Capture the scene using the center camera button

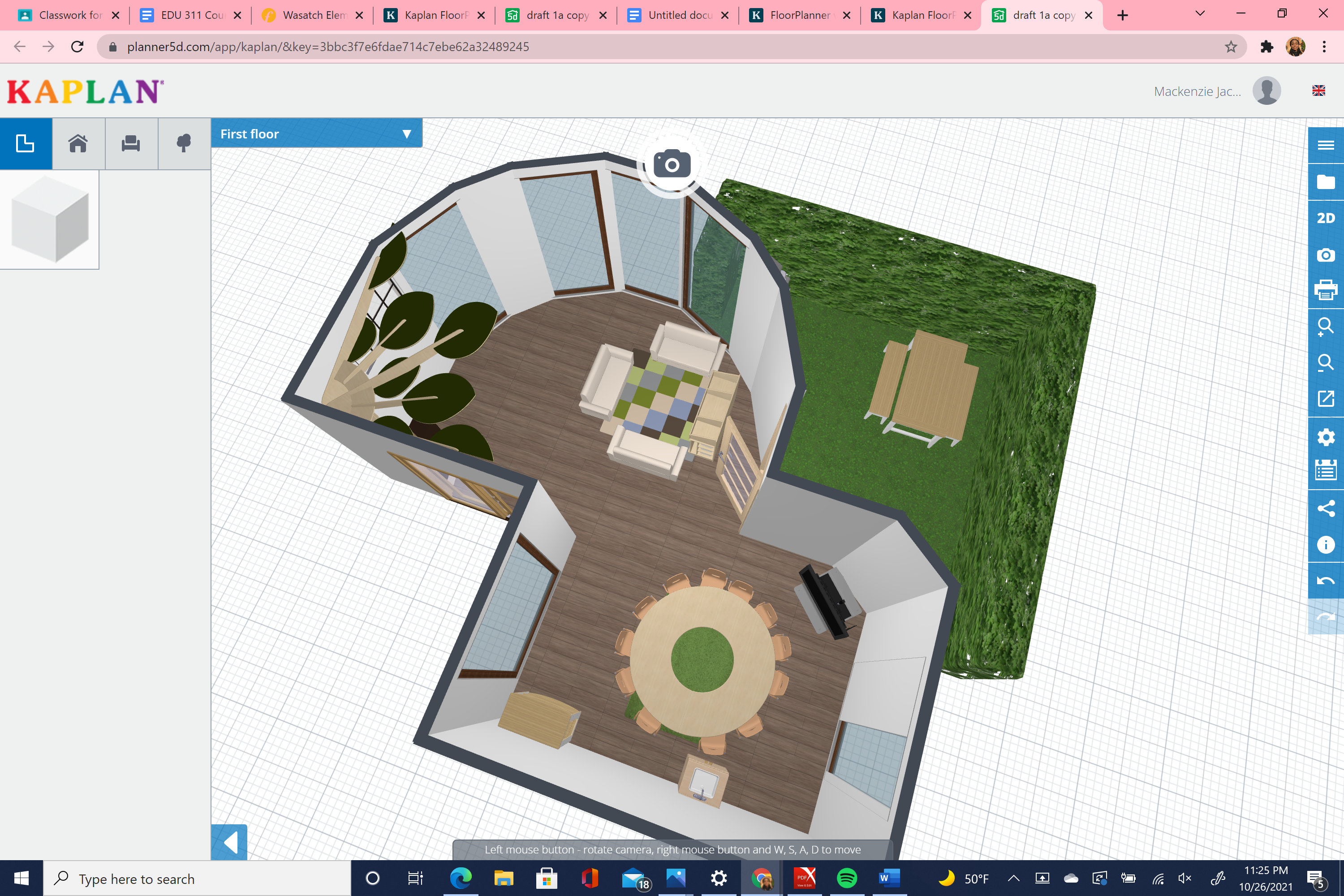tap(672, 165)
